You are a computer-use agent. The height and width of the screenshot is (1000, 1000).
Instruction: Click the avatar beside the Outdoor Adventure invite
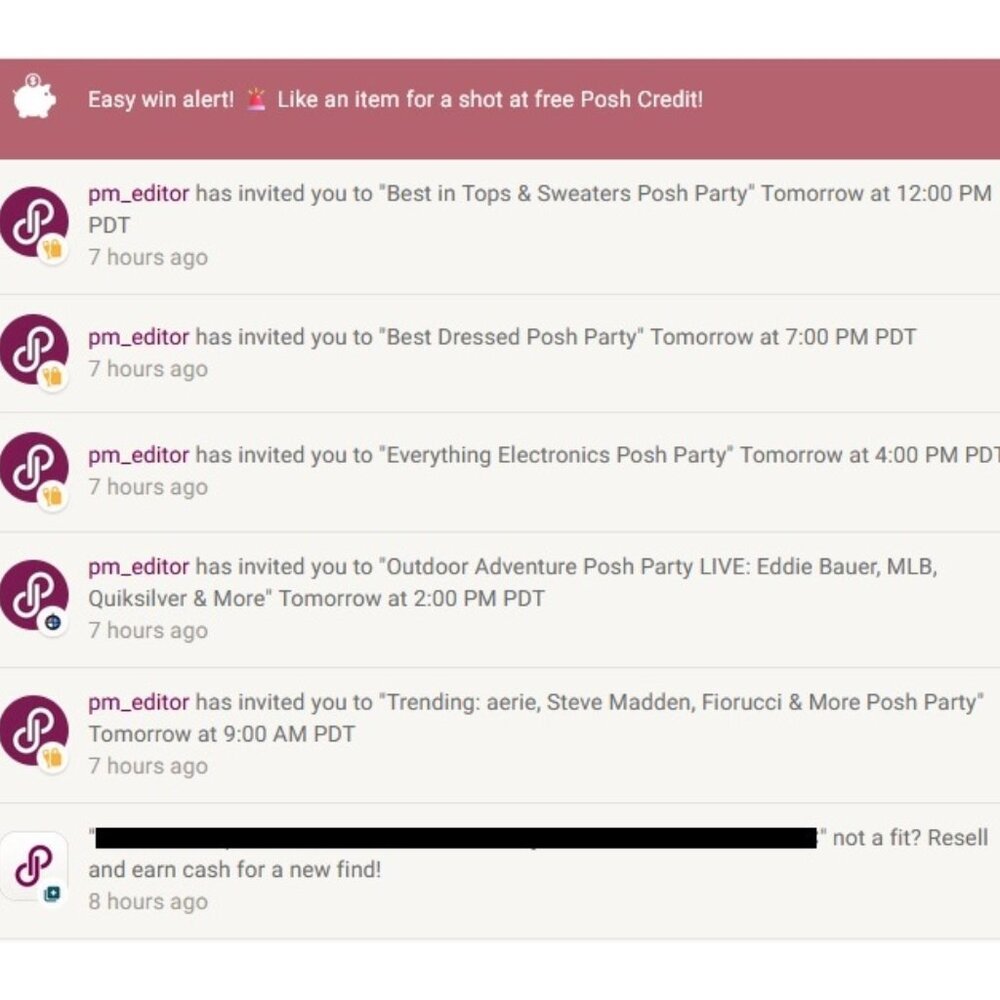click(34, 595)
